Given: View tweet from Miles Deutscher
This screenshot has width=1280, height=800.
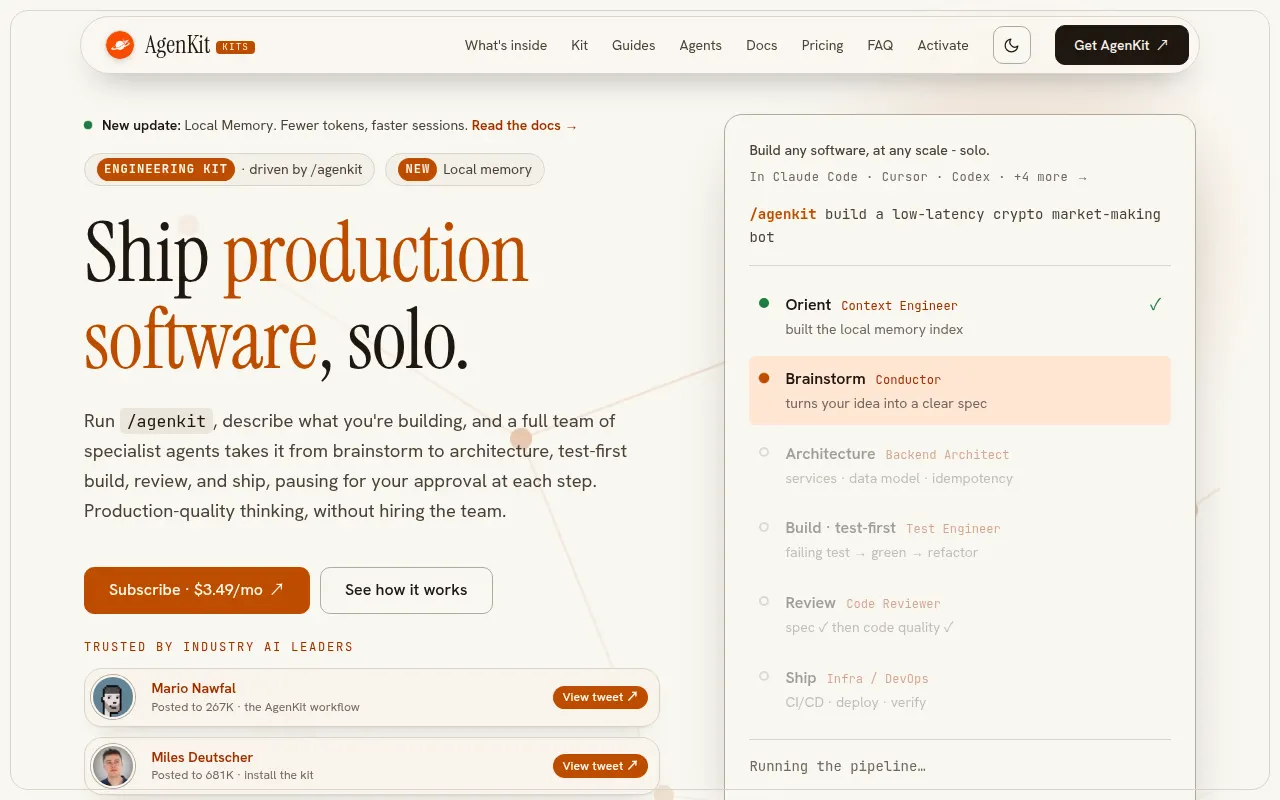Looking at the screenshot, I should tap(600, 766).
